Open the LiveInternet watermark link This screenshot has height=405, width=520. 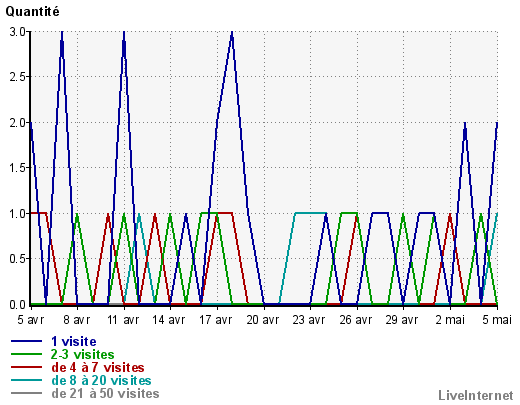476,395
